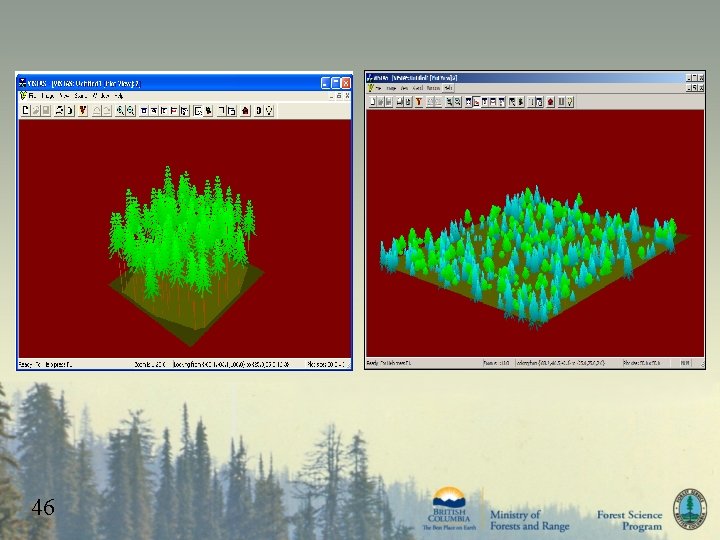Maximize the left blue-titled window
720x540 pixels.
point(336,83)
